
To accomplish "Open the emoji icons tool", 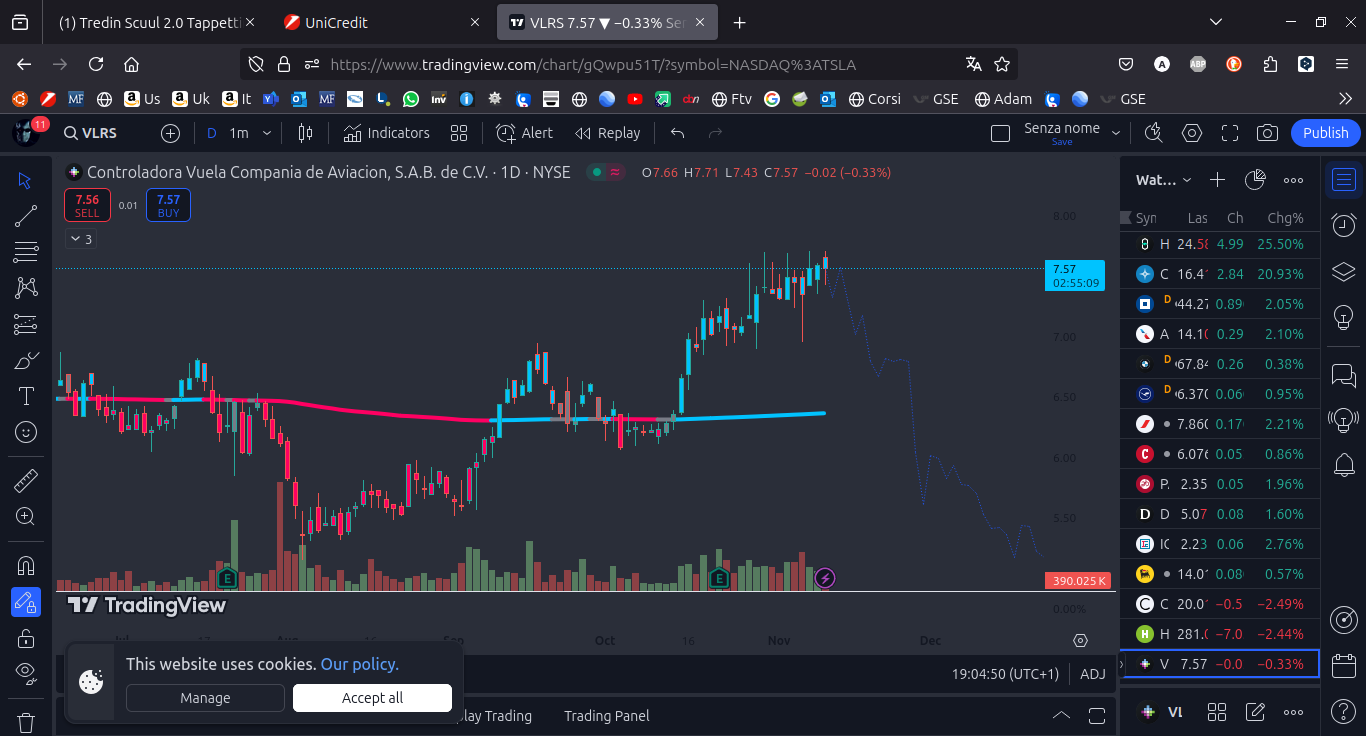I will [26, 432].
